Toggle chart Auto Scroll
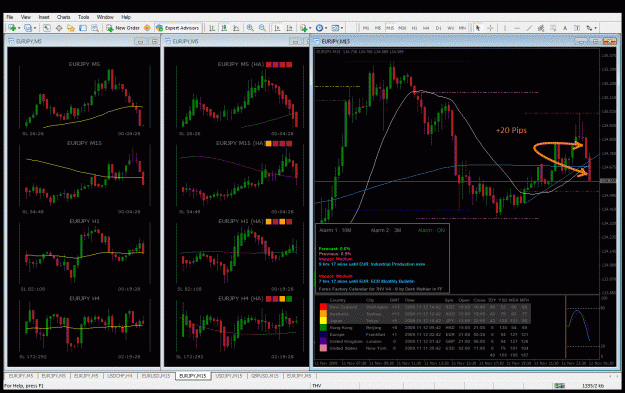The width and height of the screenshot is (625, 393). click(x=277, y=28)
